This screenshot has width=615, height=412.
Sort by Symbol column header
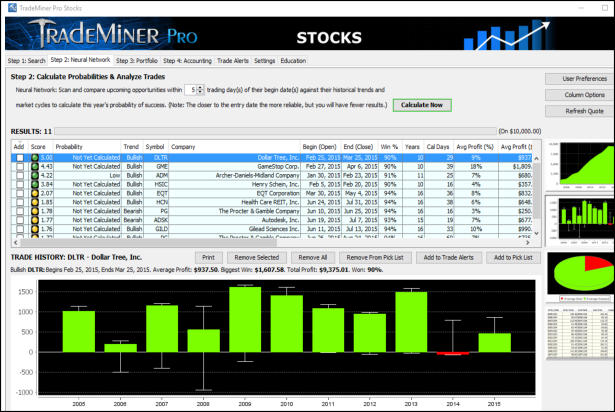point(155,147)
